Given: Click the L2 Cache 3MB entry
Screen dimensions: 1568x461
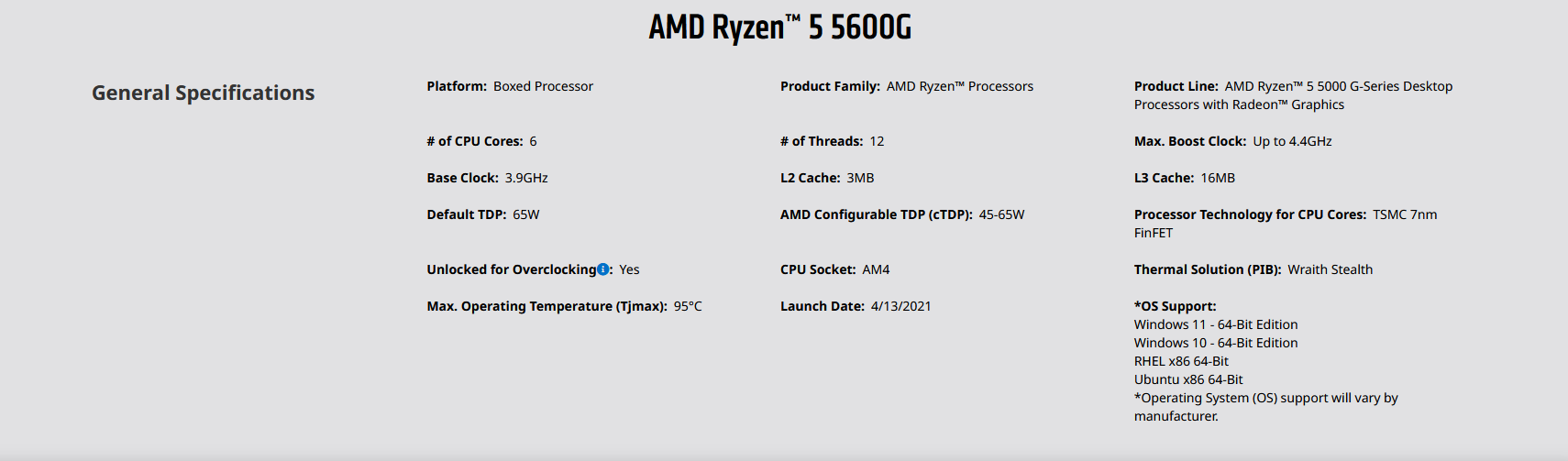Looking at the screenshot, I should (x=827, y=178).
